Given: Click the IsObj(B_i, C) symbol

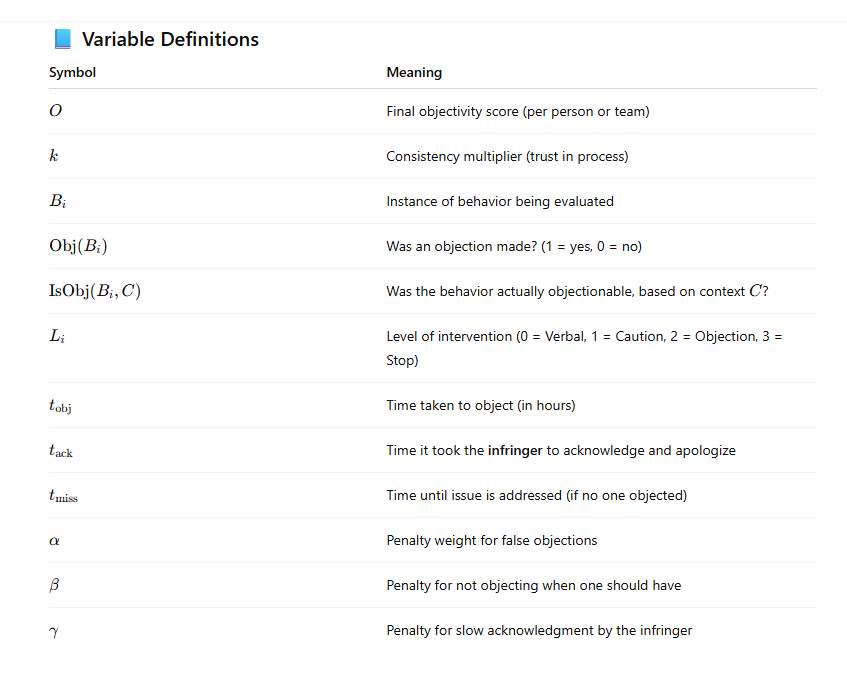Looking at the screenshot, I should (93, 292).
